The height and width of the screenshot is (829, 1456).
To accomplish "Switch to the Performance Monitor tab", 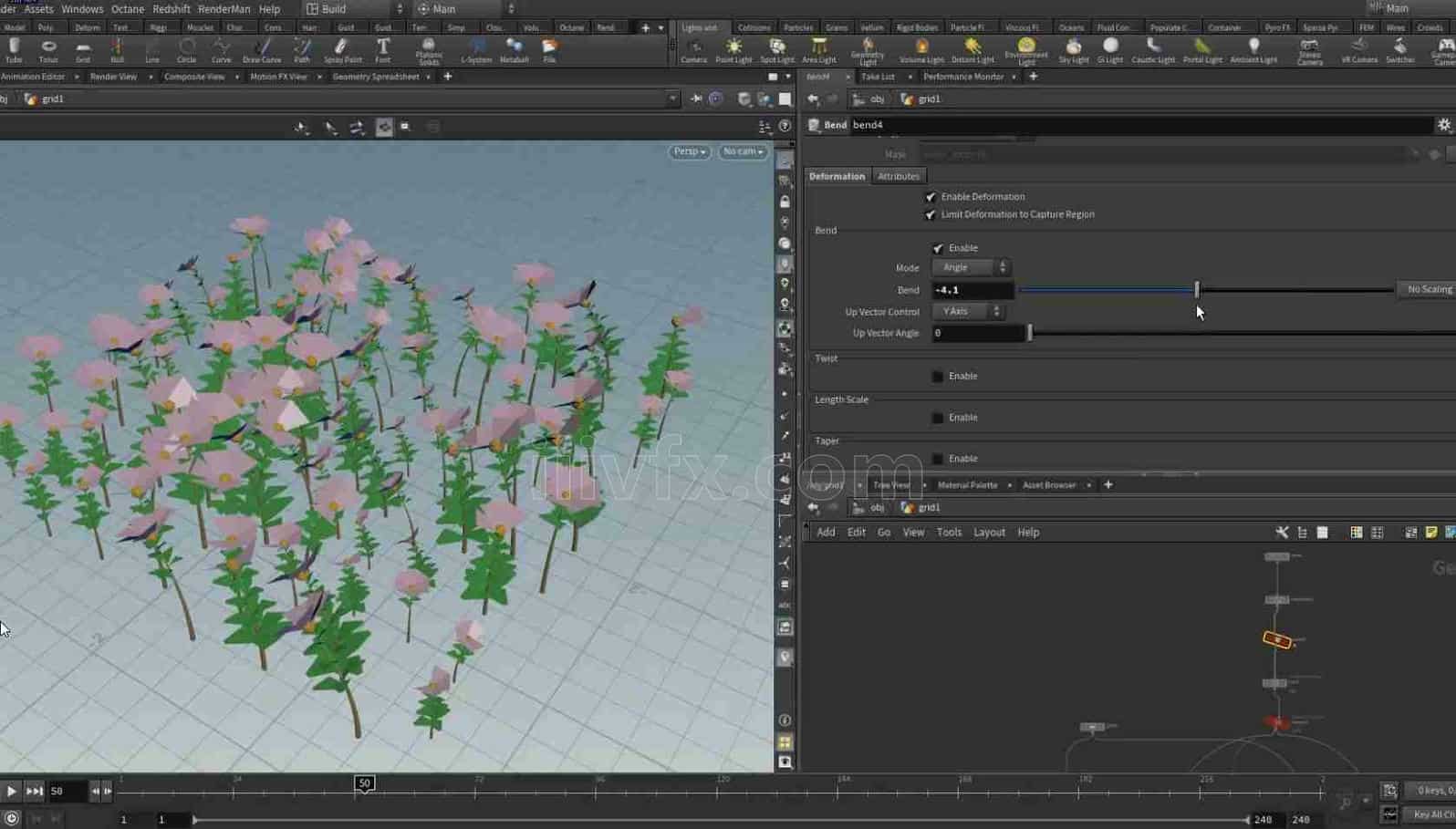I will click(963, 77).
